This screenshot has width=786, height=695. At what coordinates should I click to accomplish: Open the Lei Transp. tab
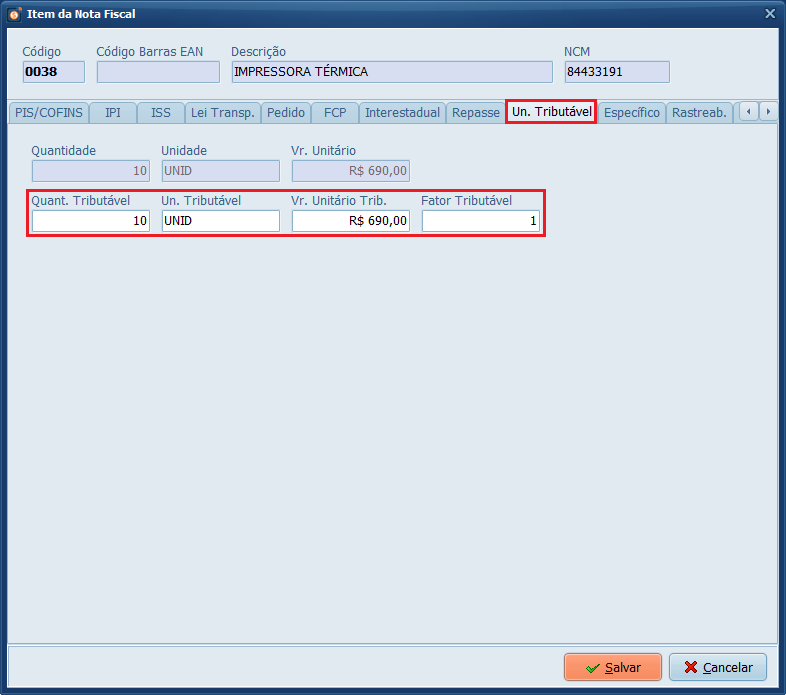tap(222, 113)
